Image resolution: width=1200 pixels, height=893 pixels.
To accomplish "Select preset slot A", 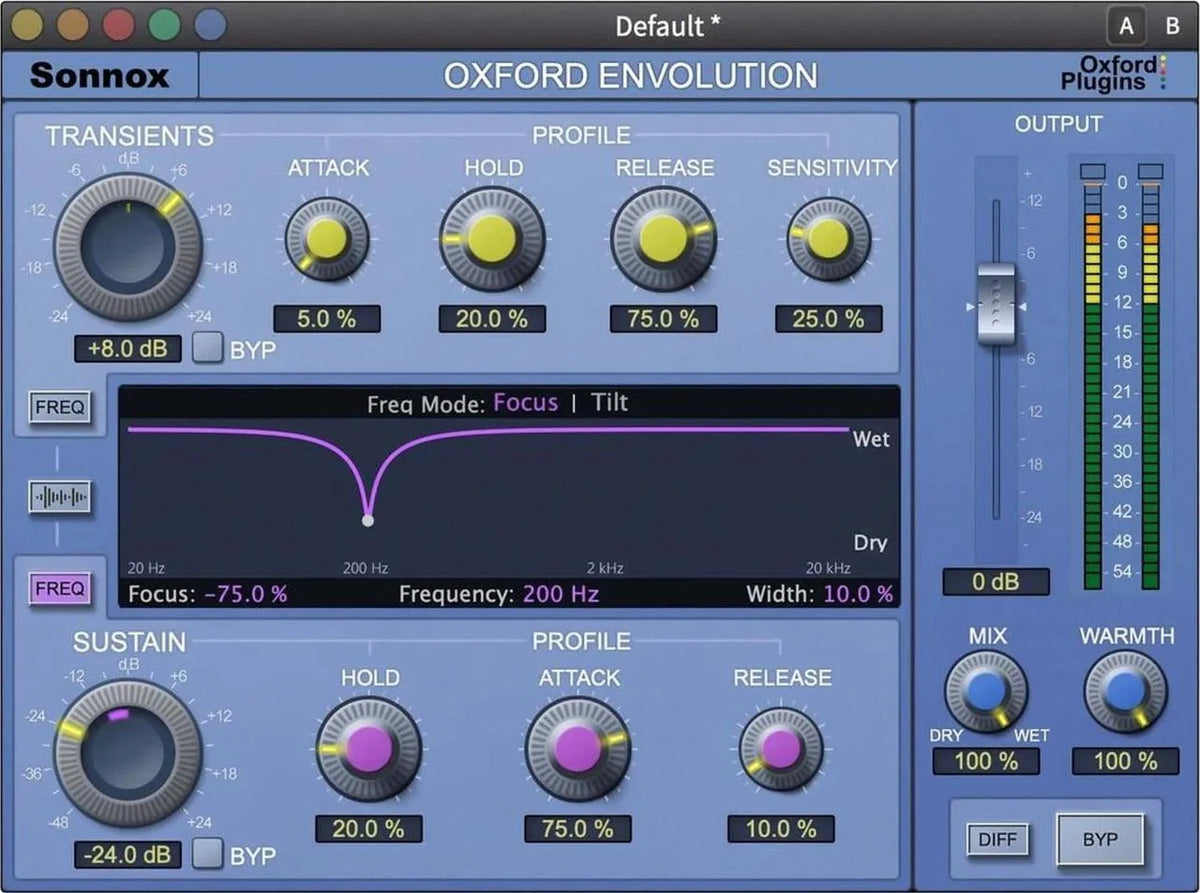I will click(1127, 26).
